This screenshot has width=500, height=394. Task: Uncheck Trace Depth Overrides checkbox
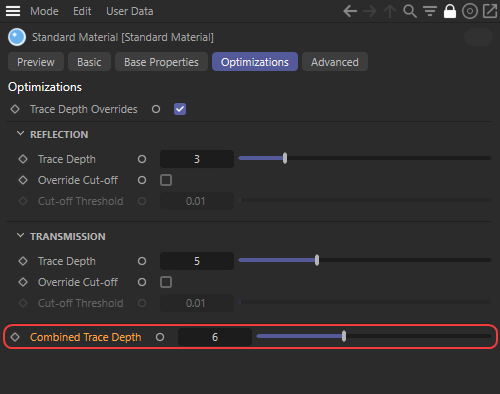click(x=180, y=109)
